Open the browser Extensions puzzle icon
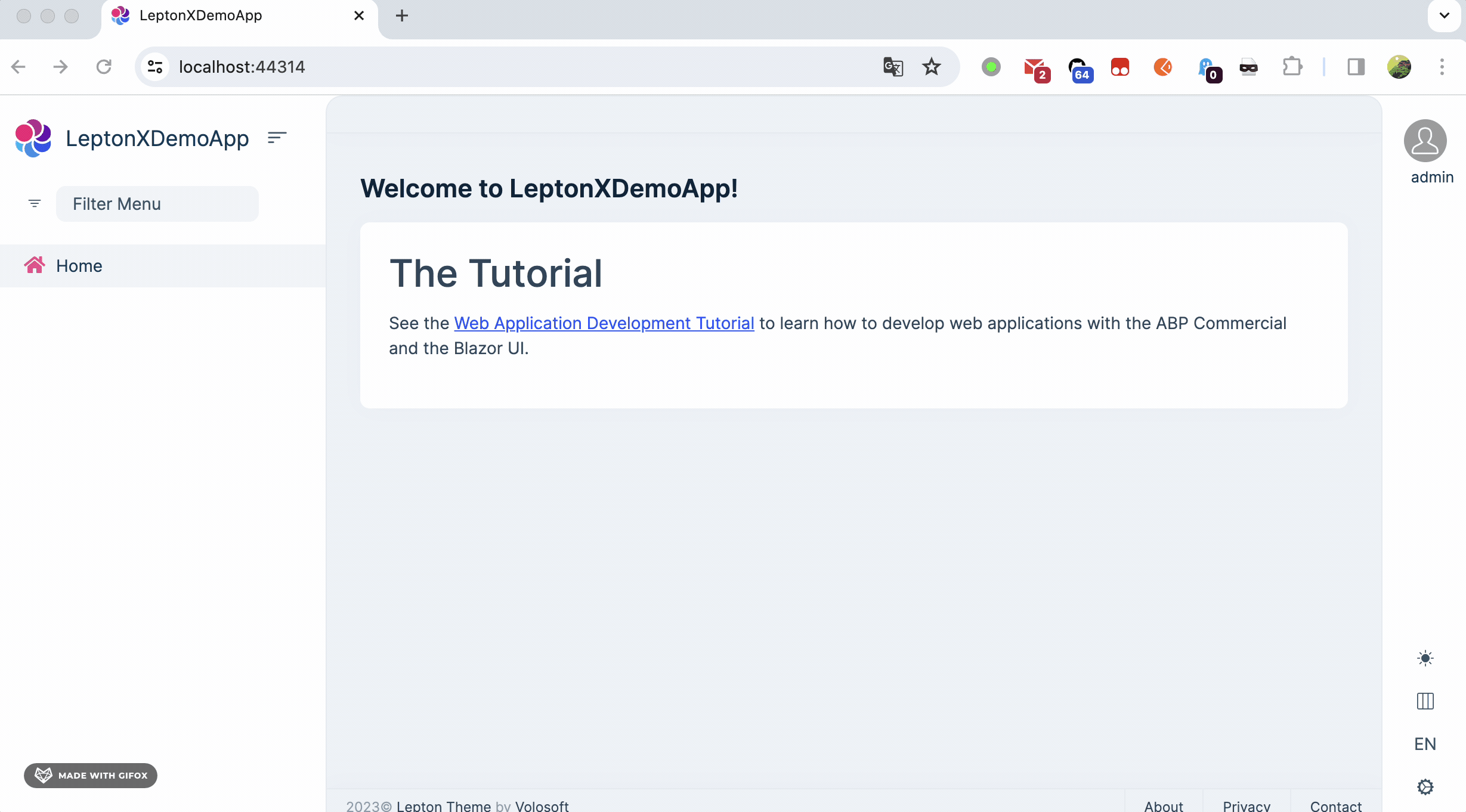This screenshot has width=1466, height=812. 1292,67
